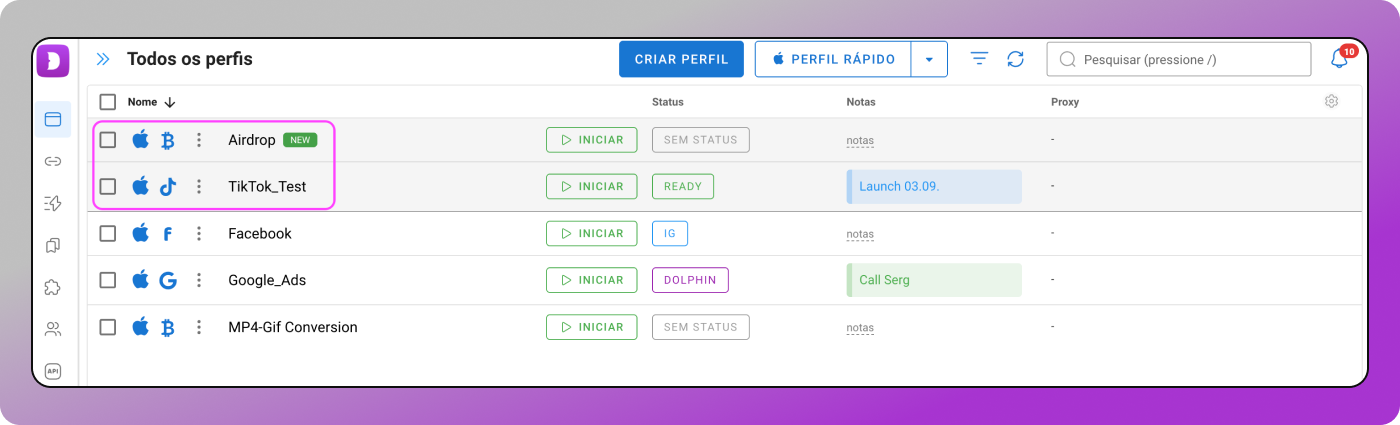Screen dimensions: 1400x425
Task: Click the refresh icon
Action: click(x=1016, y=59)
